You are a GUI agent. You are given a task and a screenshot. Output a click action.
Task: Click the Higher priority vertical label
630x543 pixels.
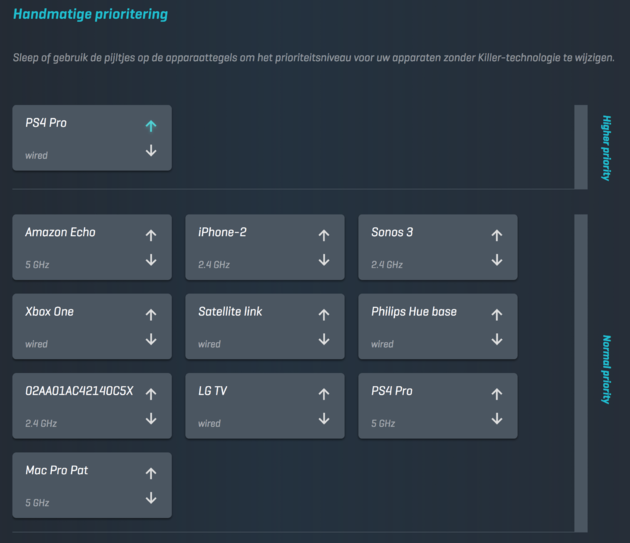[607, 148]
